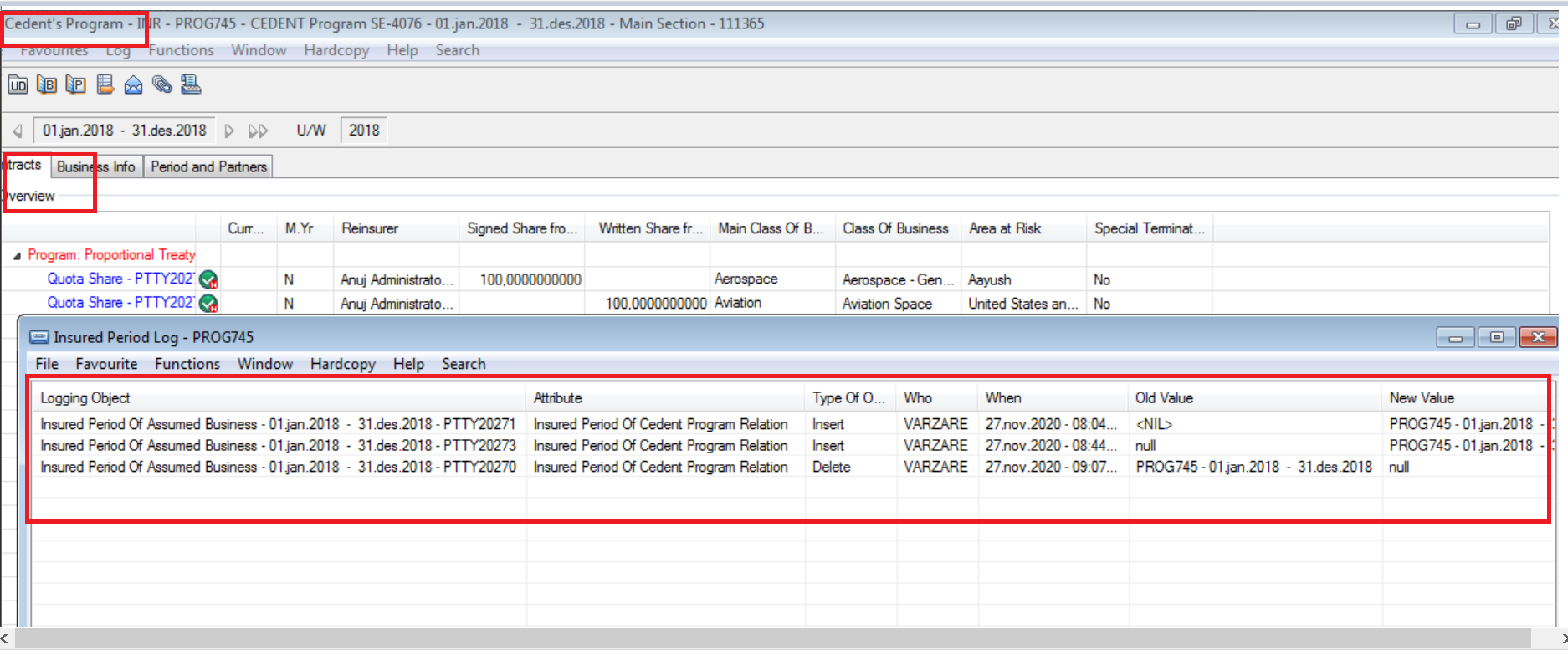Select second Quota Share treaty row
Screen dimensions: 1568x650
coord(120,303)
